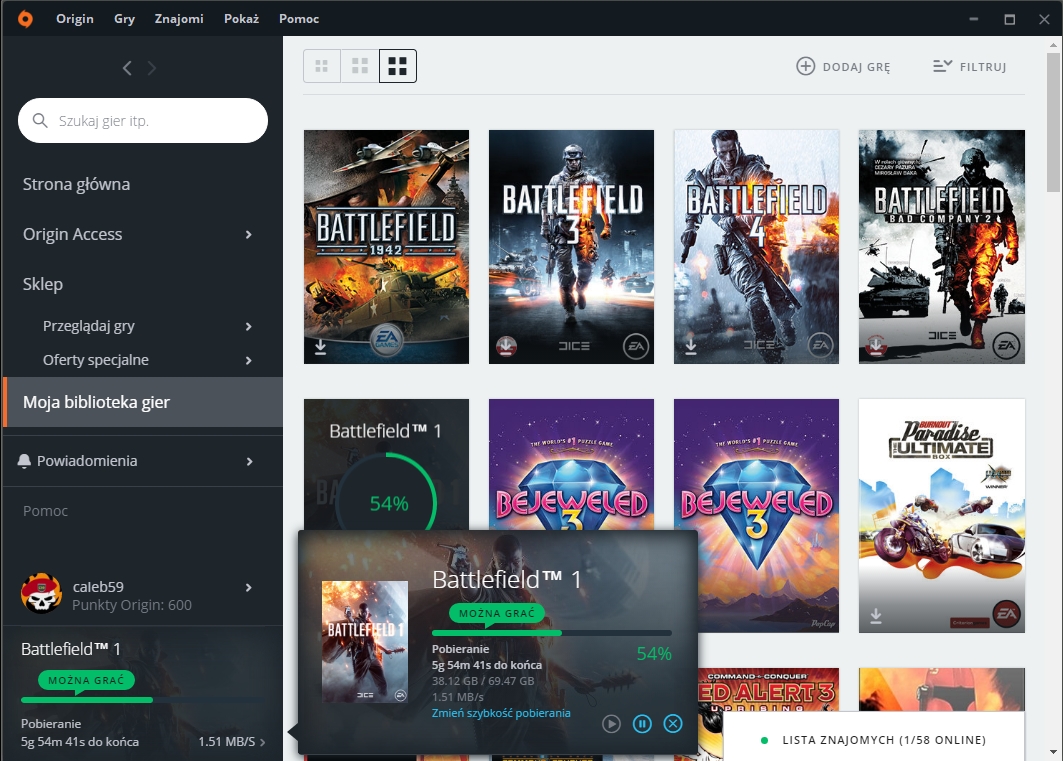
Task: Click FILTRUJ button
Action: (x=969, y=66)
